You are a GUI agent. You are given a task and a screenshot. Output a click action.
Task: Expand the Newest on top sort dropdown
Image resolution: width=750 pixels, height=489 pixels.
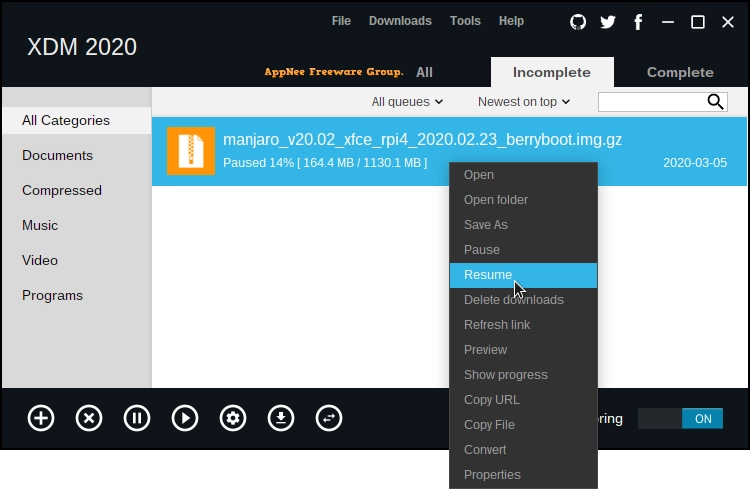coord(524,102)
